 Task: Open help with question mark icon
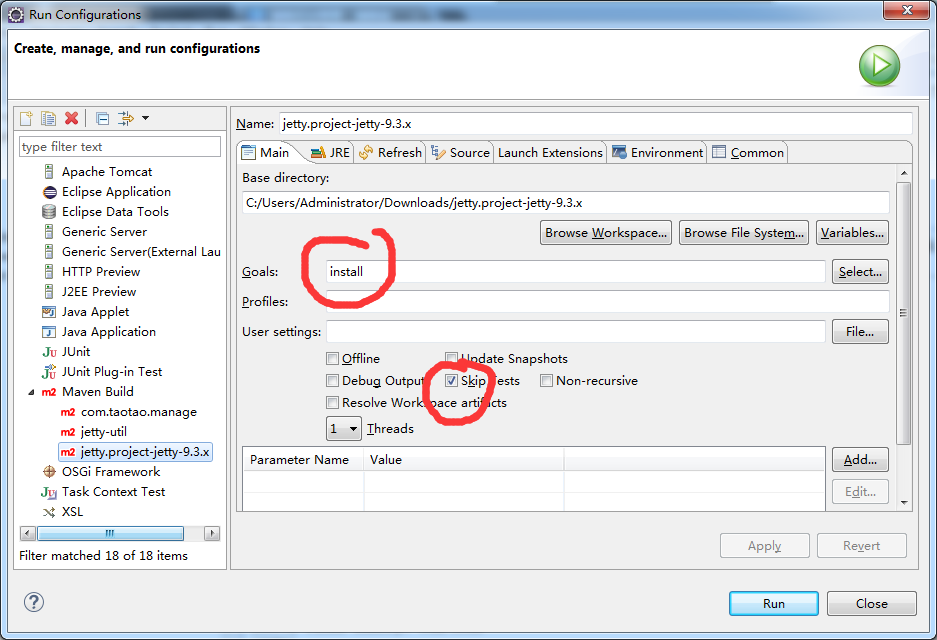(34, 602)
